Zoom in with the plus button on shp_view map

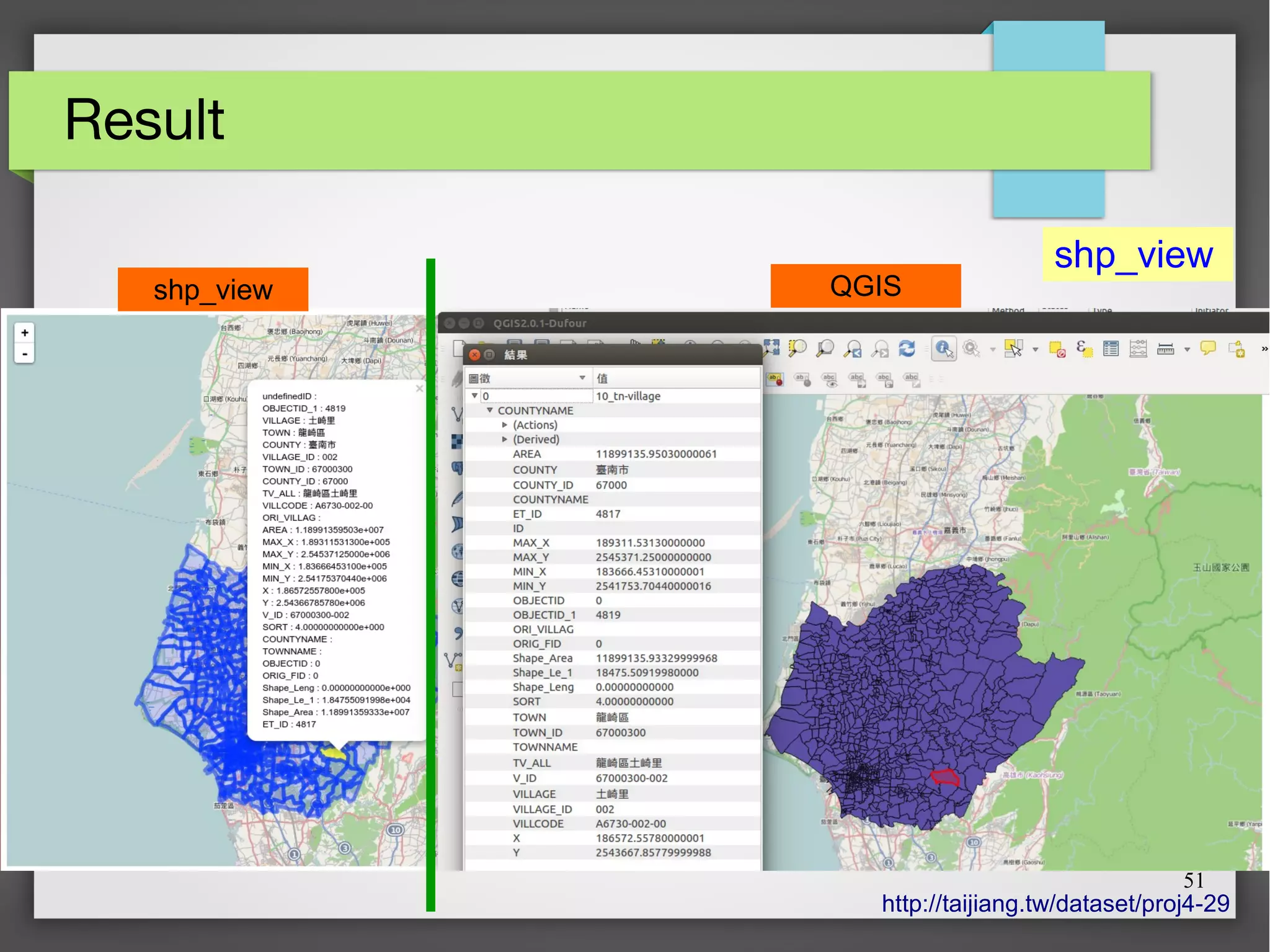pos(24,333)
